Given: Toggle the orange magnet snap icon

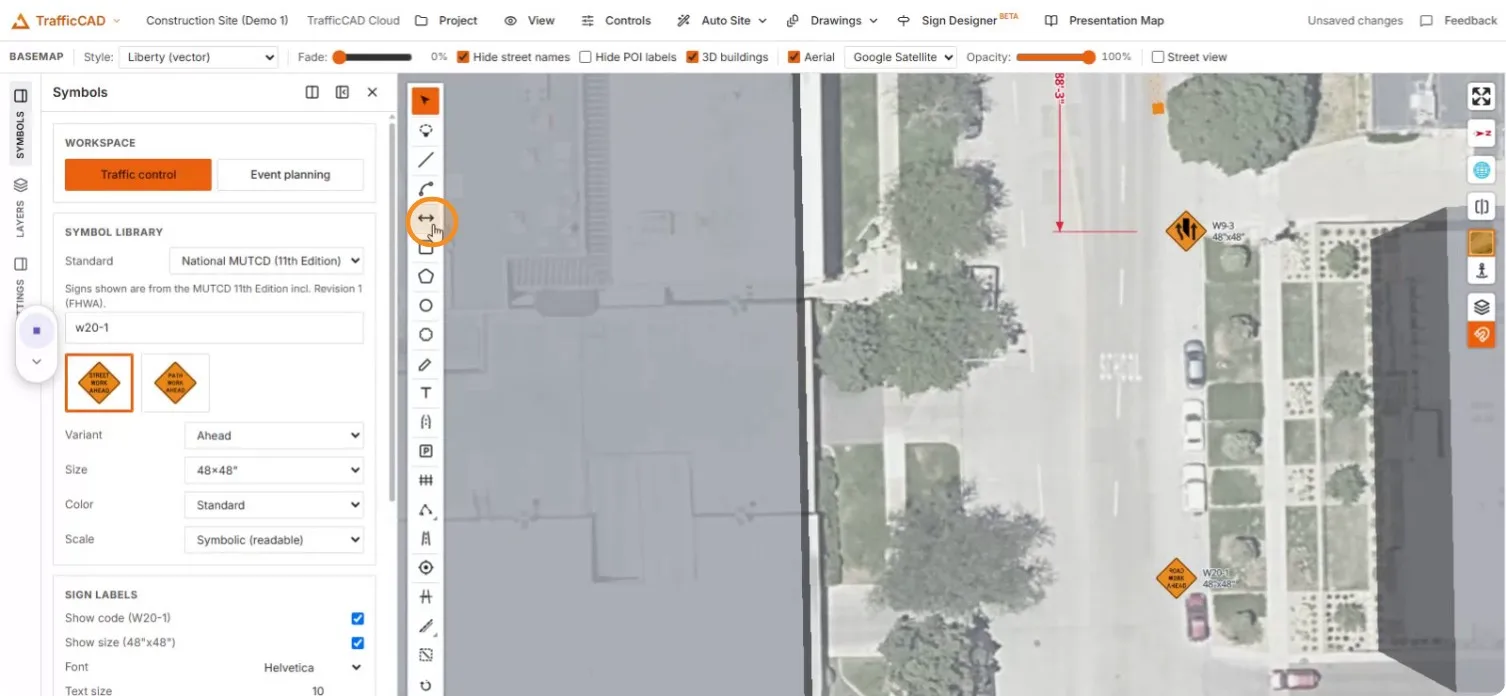Looking at the screenshot, I should tap(1481, 334).
